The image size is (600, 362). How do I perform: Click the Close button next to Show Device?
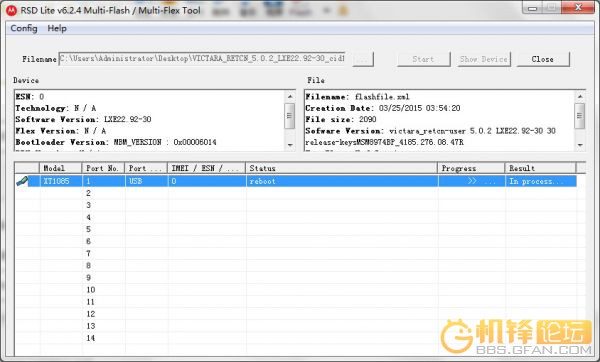tap(543, 59)
